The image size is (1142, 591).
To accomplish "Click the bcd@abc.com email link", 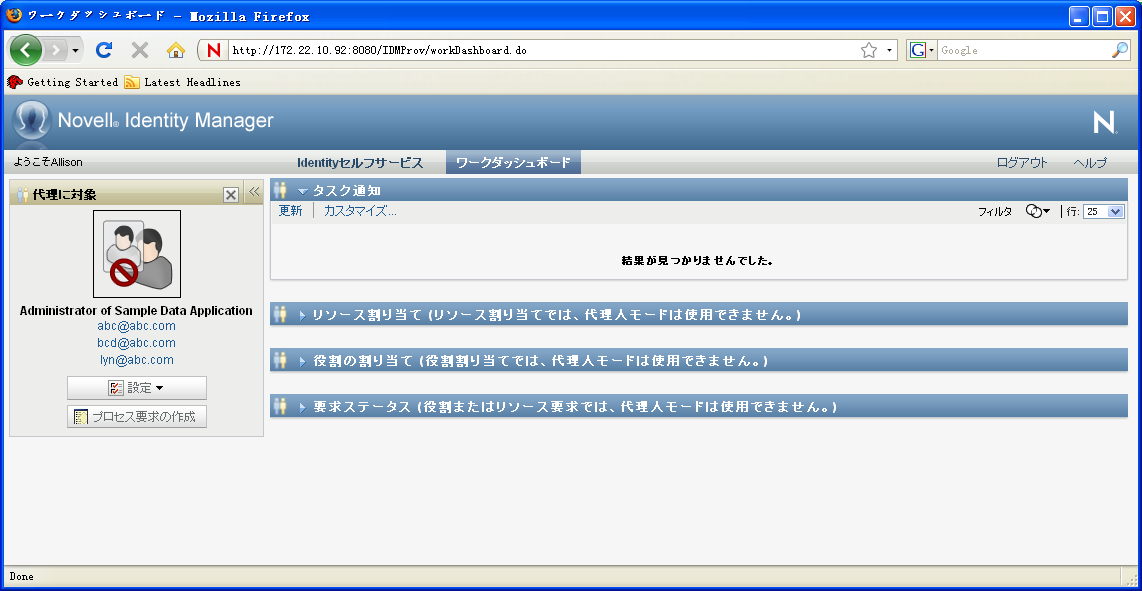I will pos(136,343).
